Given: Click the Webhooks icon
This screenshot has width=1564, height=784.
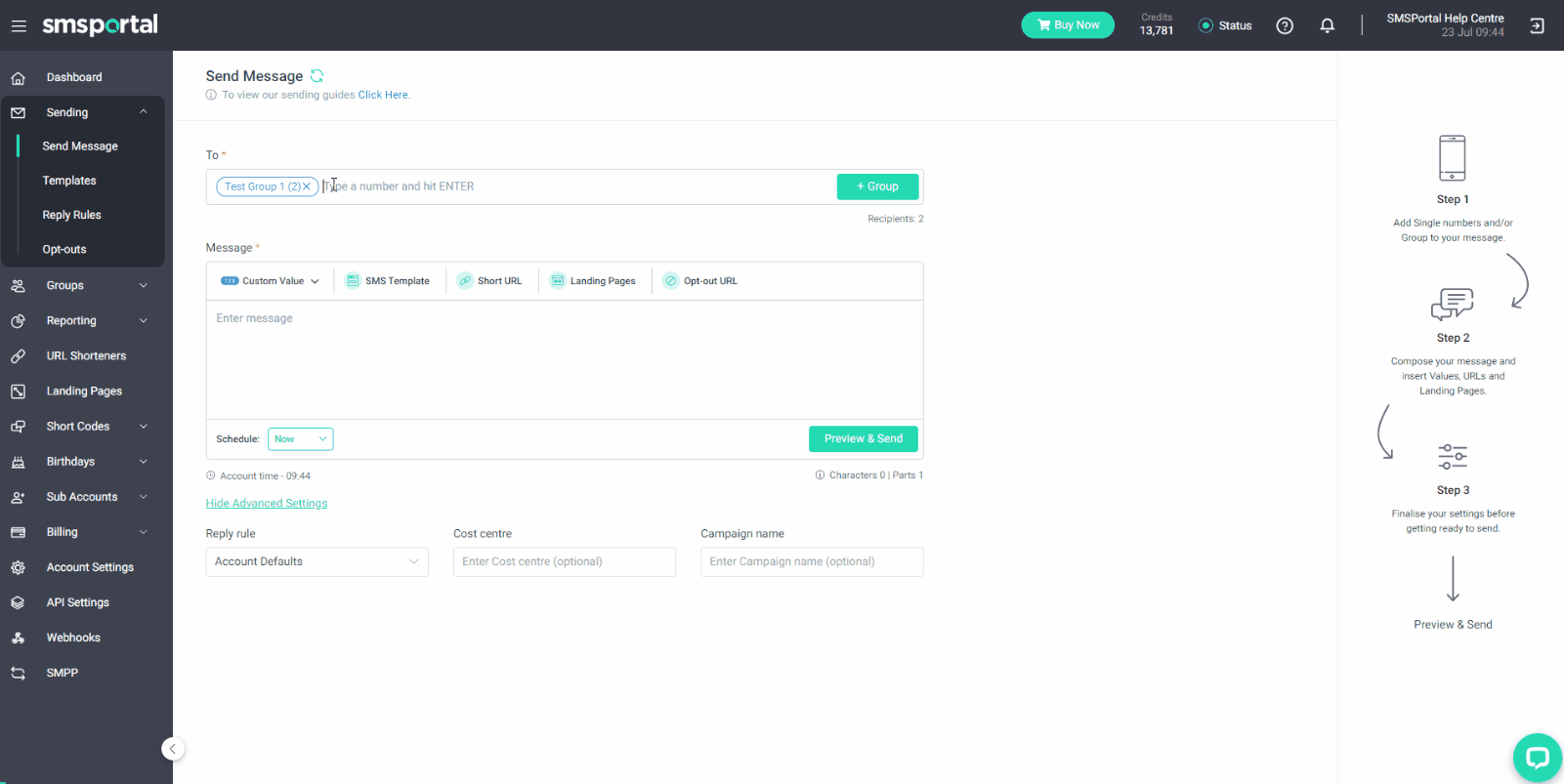Looking at the screenshot, I should coord(18,638).
